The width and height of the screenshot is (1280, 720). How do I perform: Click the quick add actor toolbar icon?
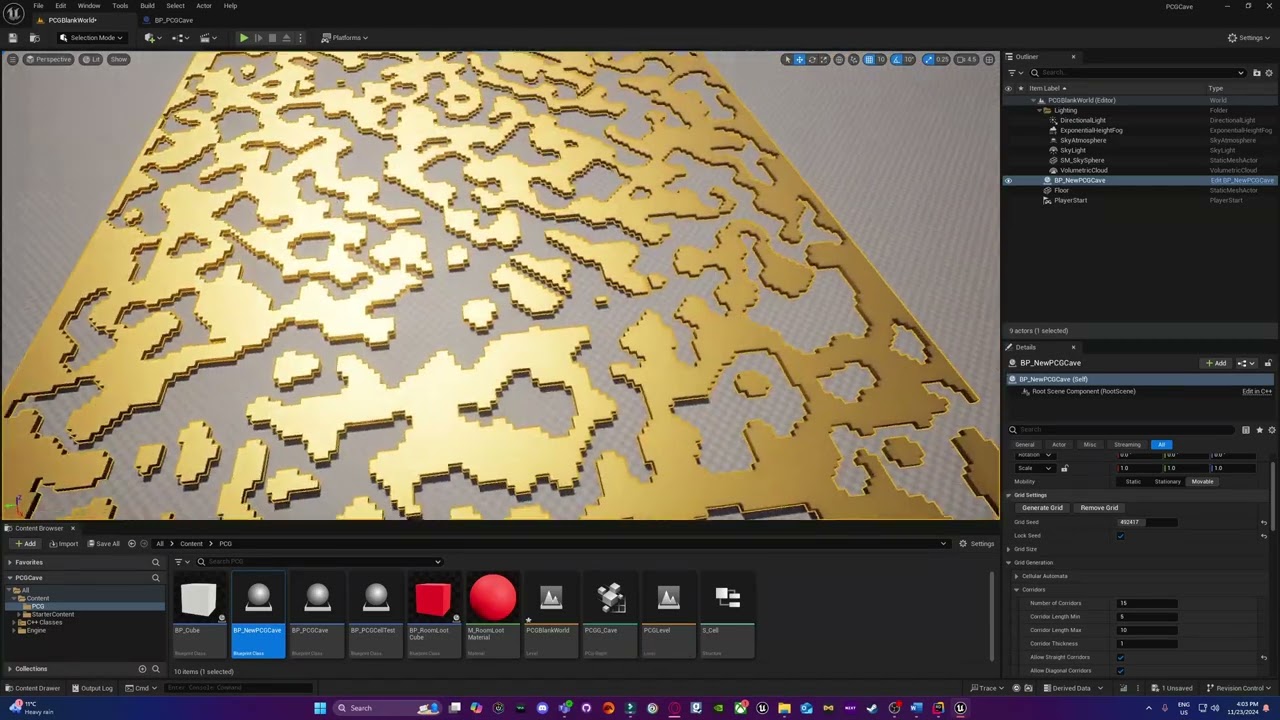pos(151,38)
